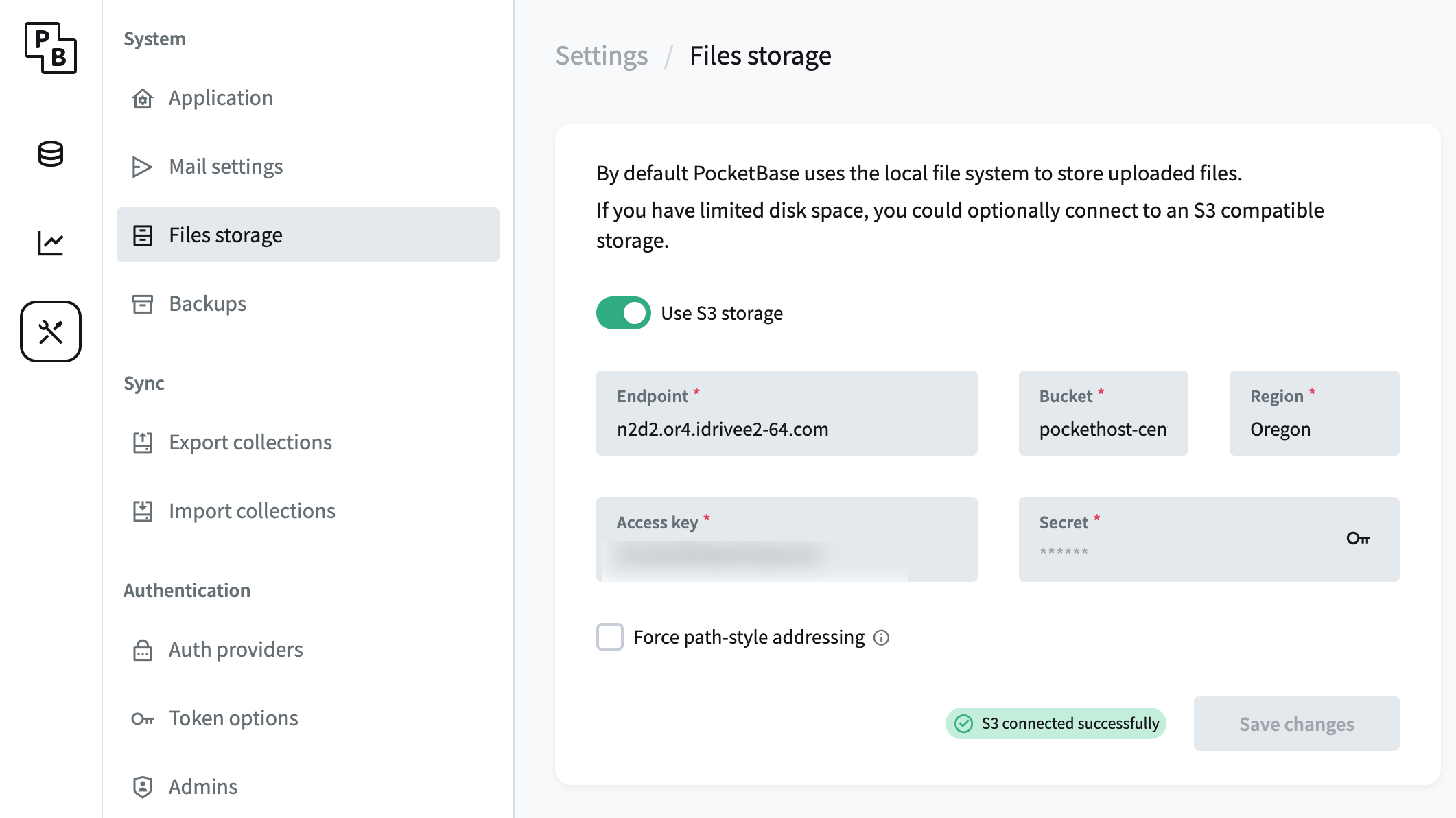The height and width of the screenshot is (818, 1456).
Task: Open Token options page
Action: point(233,718)
